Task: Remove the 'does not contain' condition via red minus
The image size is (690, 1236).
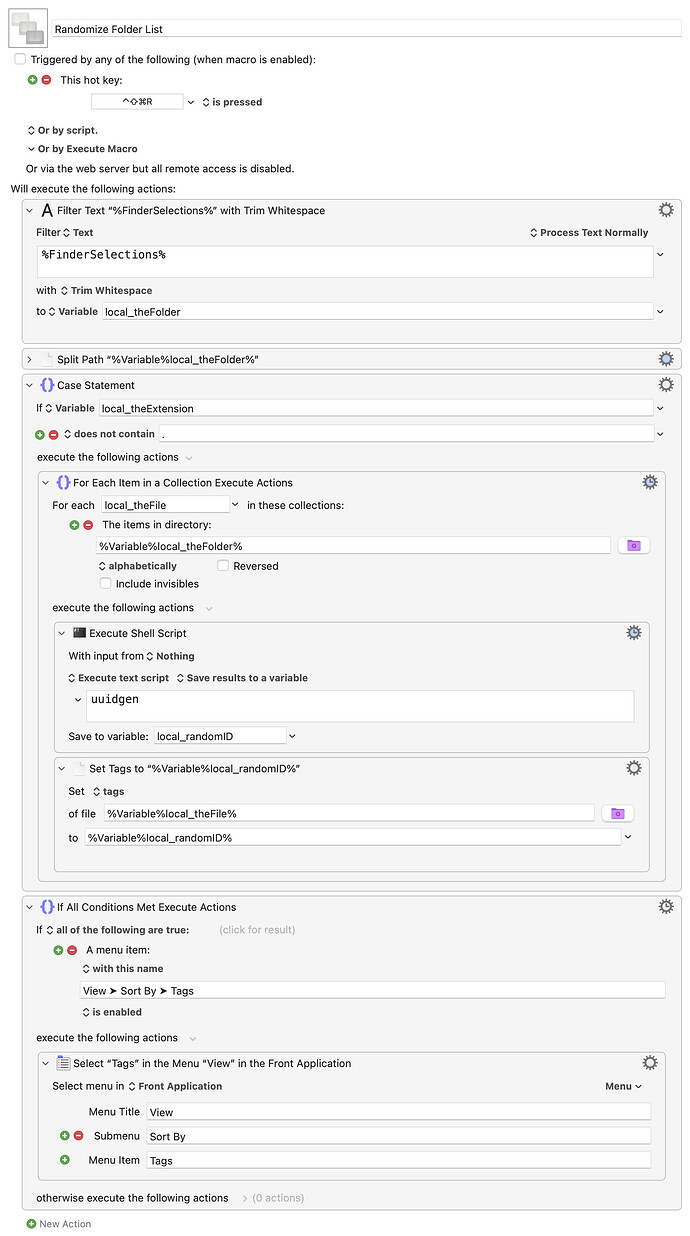Action: click(54, 432)
